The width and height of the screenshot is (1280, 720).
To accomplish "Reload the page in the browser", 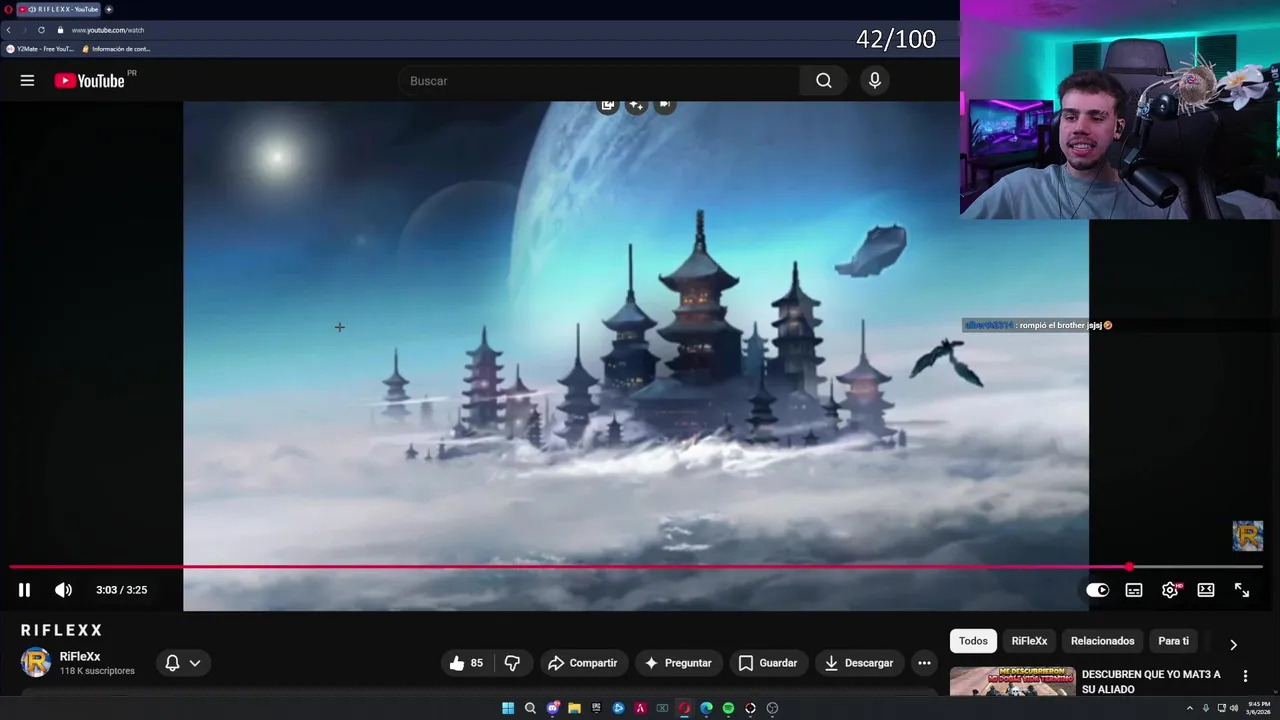I will pyautogui.click(x=41, y=30).
